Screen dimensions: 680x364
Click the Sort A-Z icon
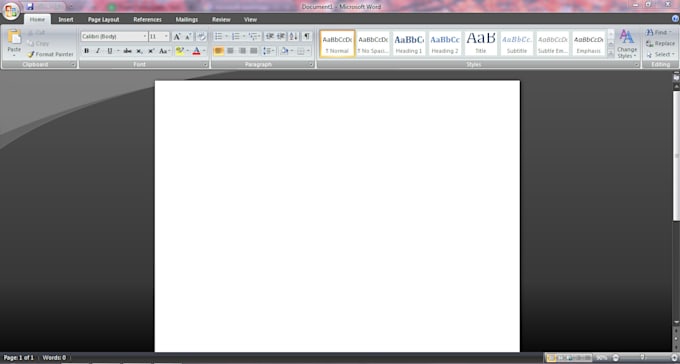(294, 36)
